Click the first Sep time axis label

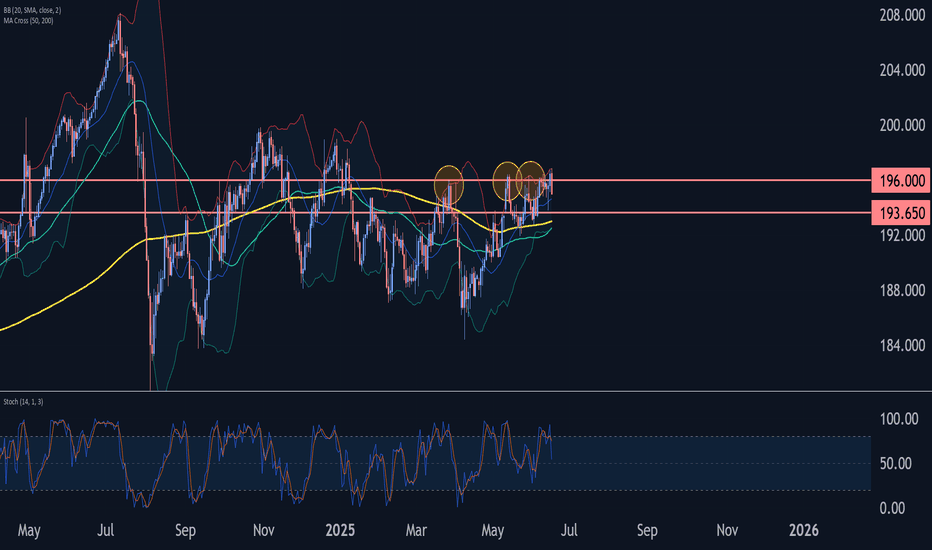185,530
